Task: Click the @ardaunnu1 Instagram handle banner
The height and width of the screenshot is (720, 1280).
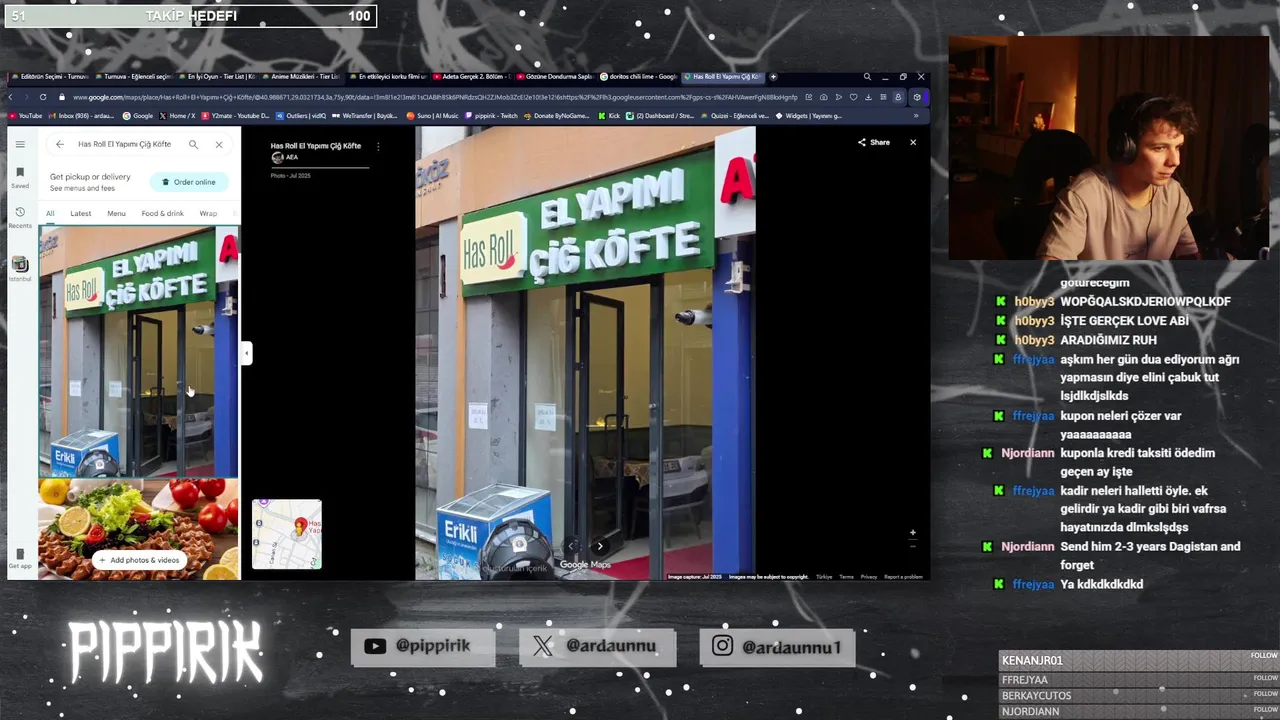Action: 777,646
